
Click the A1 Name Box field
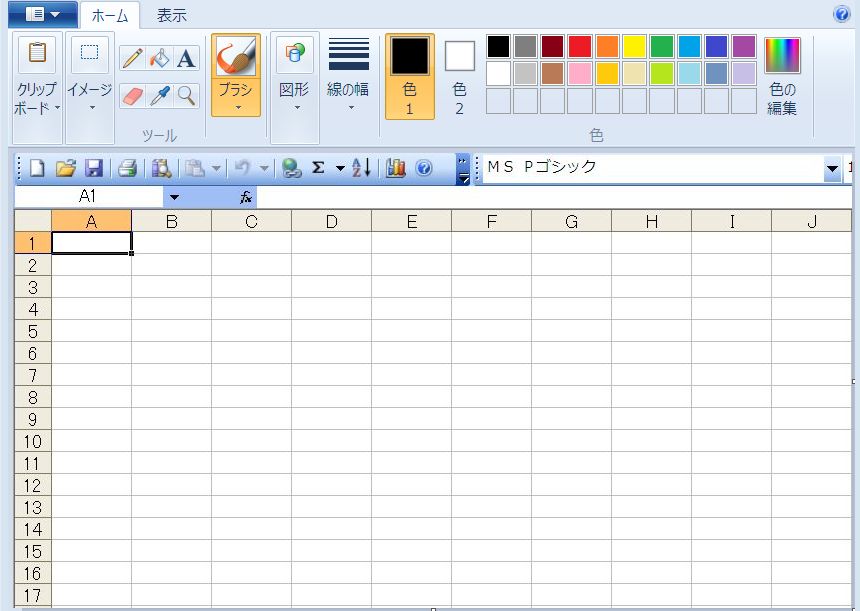pos(88,197)
